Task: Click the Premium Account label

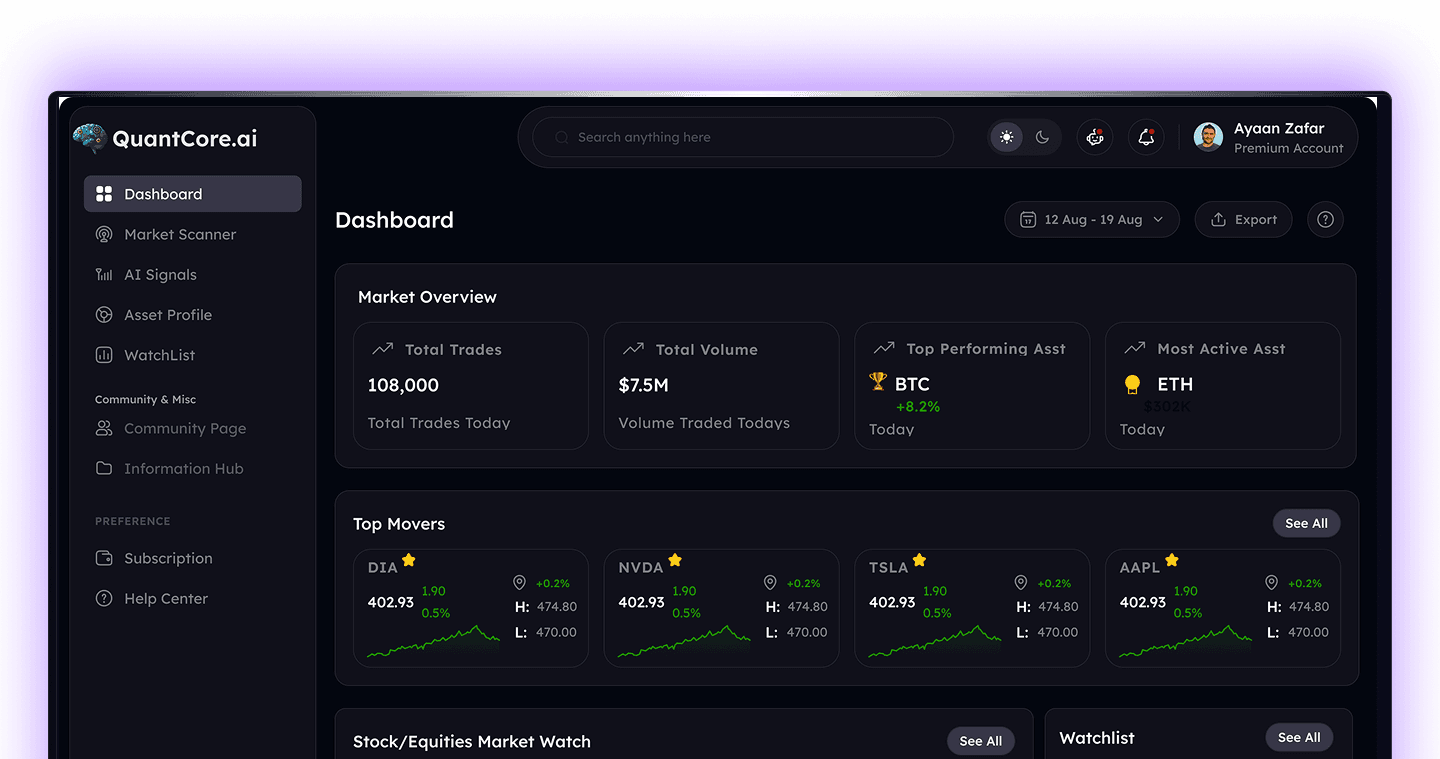Action: (x=1289, y=148)
